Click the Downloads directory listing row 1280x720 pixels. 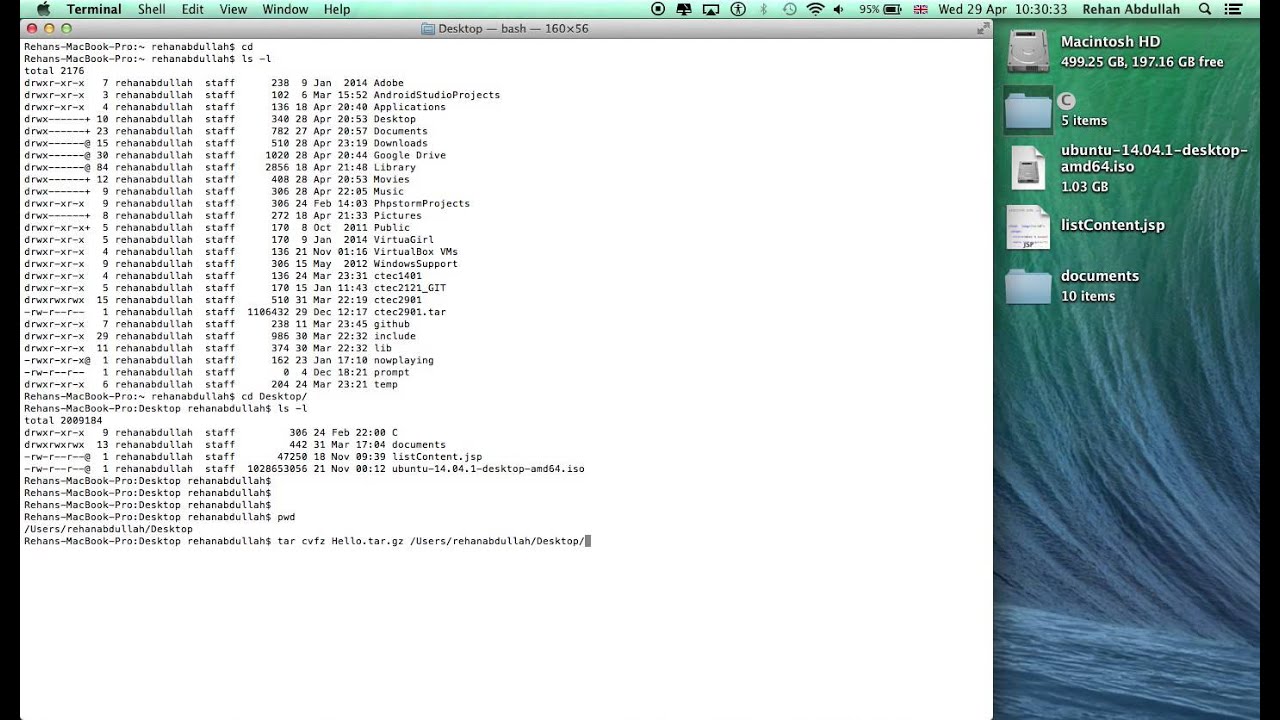click(226, 143)
